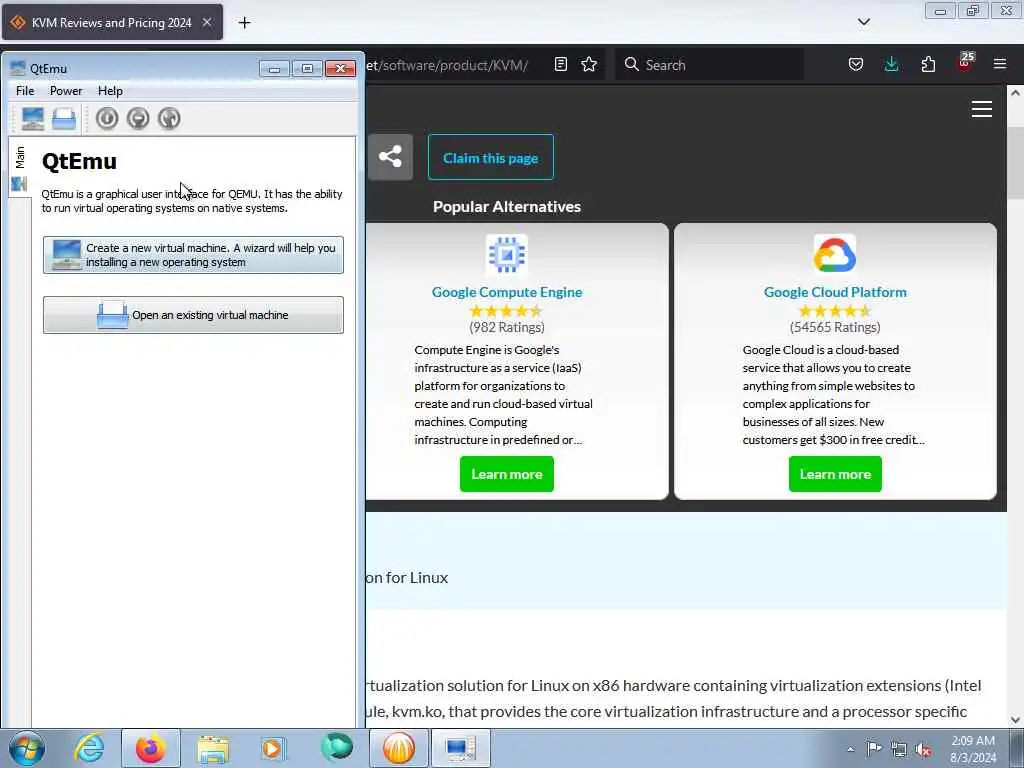
Task: Click the new virtual machine toolbar icon
Action: pyautogui.click(x=33, y=118)
